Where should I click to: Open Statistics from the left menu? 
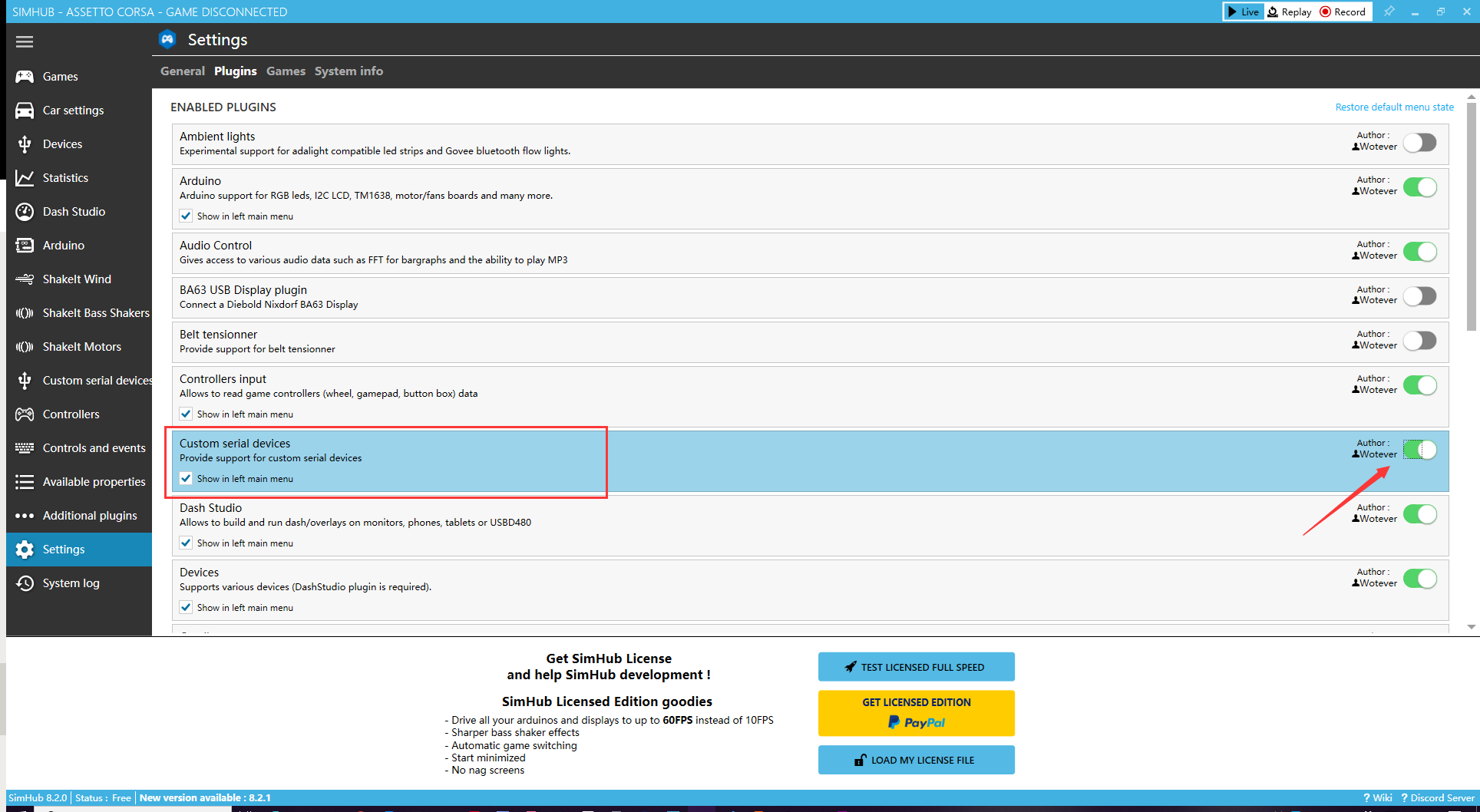click(79, 178)
